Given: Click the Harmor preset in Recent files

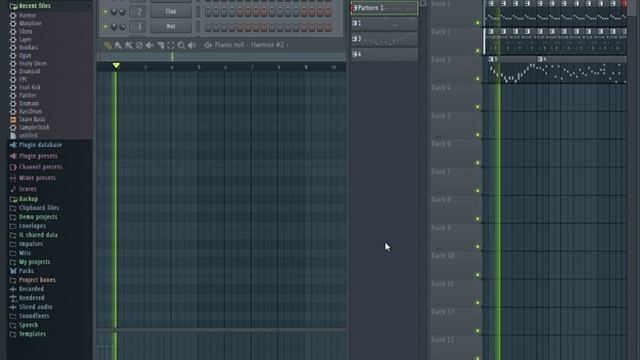Looking at the screenshot, I should (27, 16).
